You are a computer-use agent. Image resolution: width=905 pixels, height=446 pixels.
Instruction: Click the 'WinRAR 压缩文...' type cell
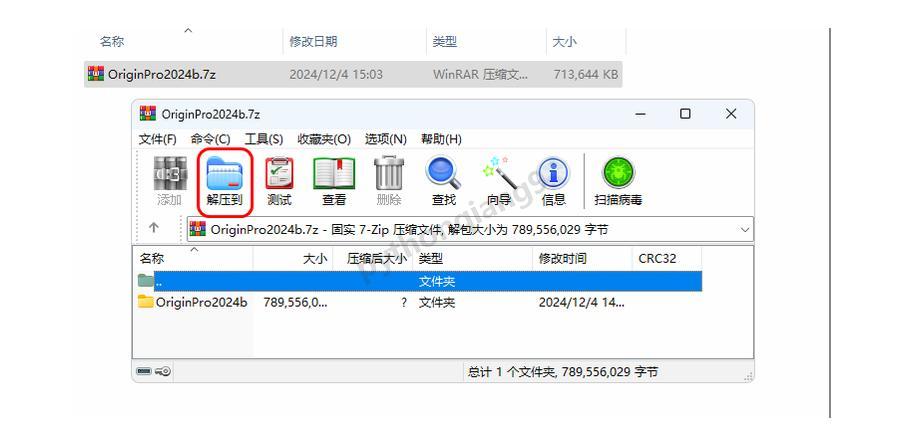tap(480, 74)
